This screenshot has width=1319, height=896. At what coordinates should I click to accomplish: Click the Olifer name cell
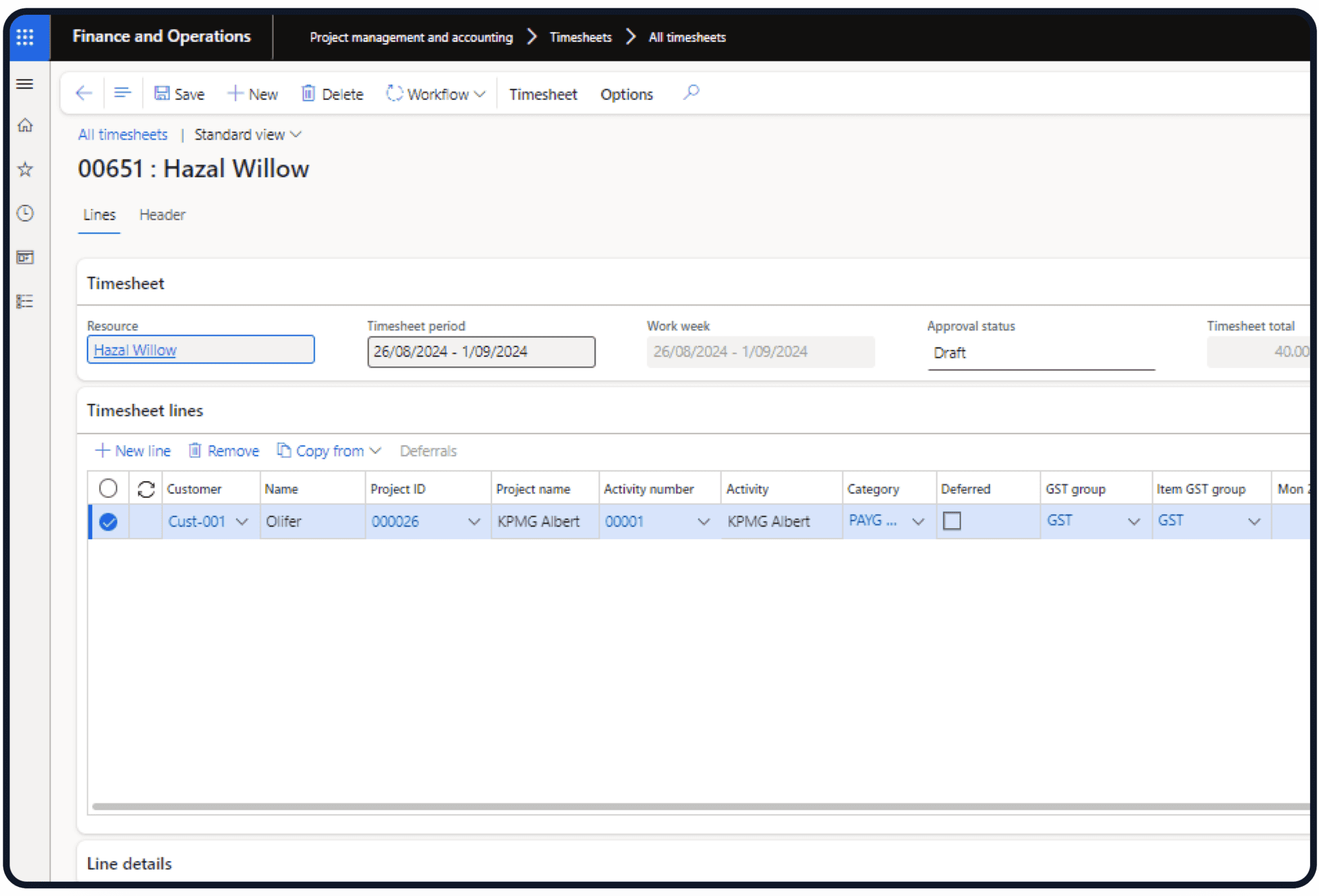(x=312, y=522)
